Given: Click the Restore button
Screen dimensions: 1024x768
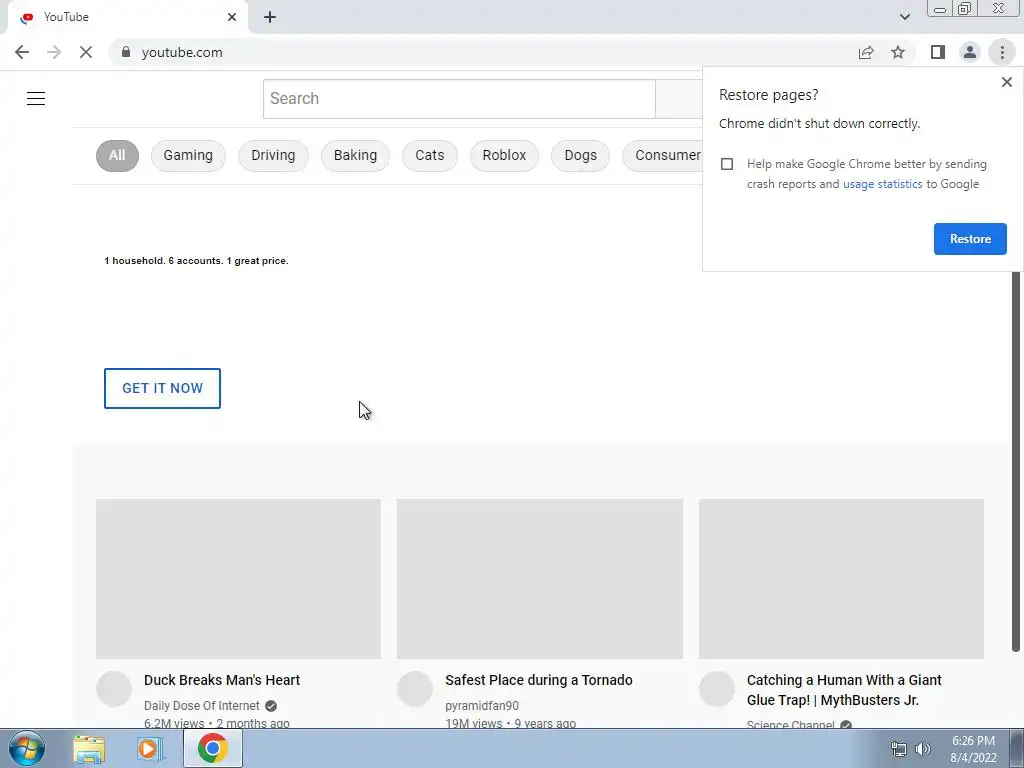Looking at the screenshot, I should click(x=970, y=239).
